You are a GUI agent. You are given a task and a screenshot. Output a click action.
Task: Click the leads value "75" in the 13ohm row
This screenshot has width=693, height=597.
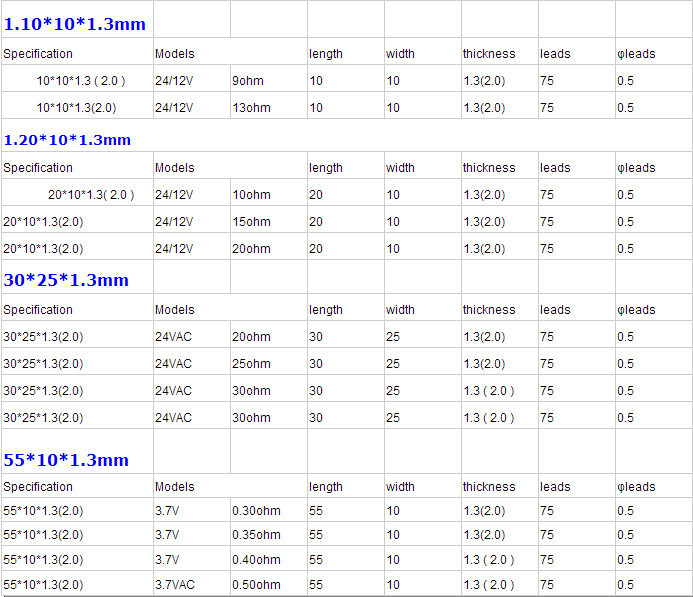click(547, 108)
